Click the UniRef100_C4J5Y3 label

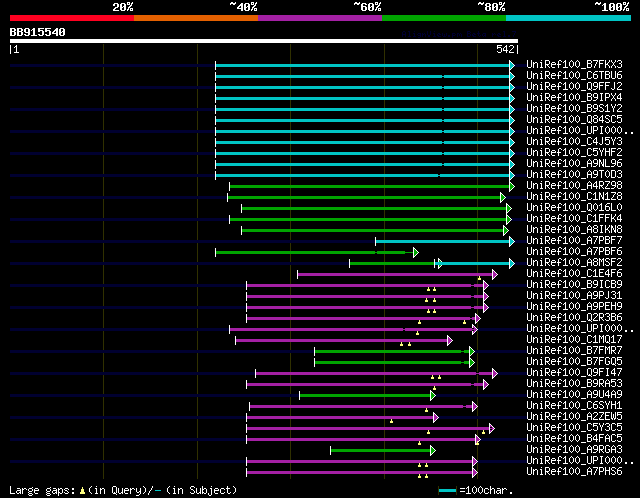[x=574, y=142]
